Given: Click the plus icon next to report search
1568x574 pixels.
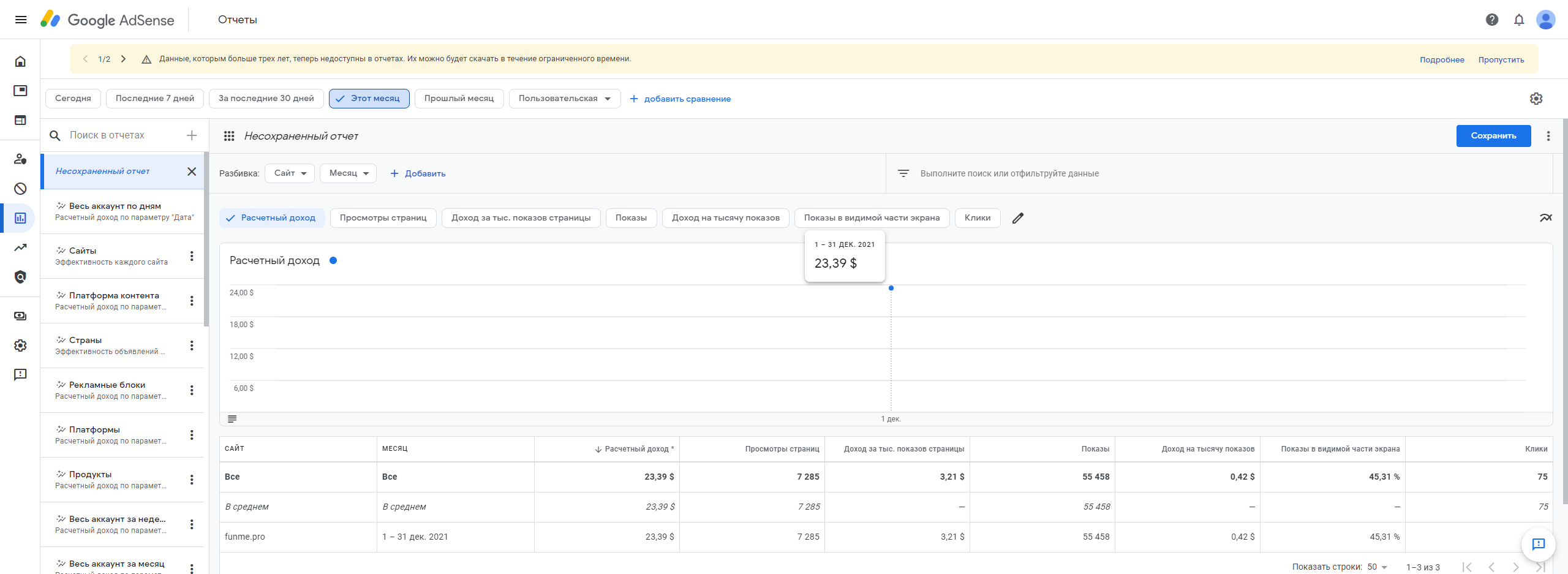Looking at the screenshot, I should (192, 135).
